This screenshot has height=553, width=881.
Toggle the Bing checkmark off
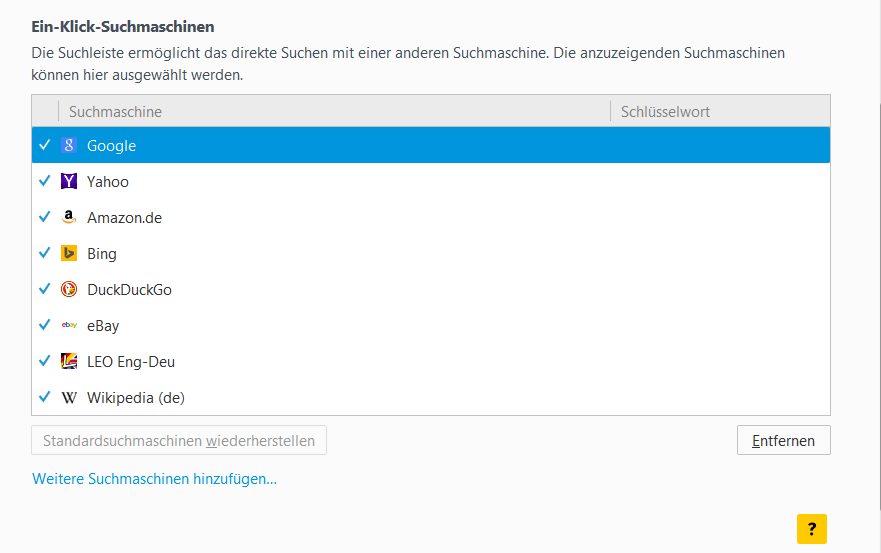(x=44, y=254)
